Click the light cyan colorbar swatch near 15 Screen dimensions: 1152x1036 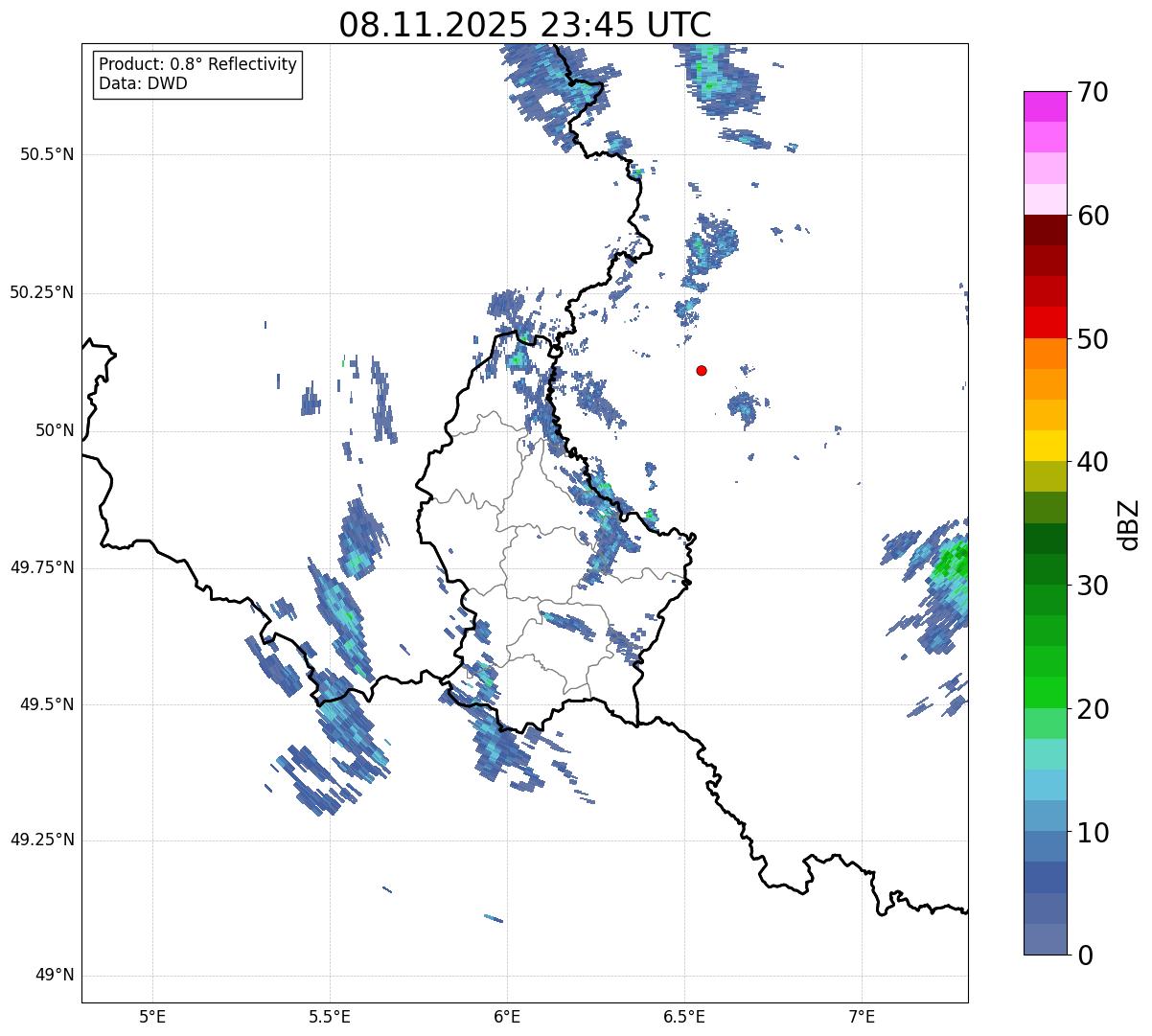(x=1045, y=754)
